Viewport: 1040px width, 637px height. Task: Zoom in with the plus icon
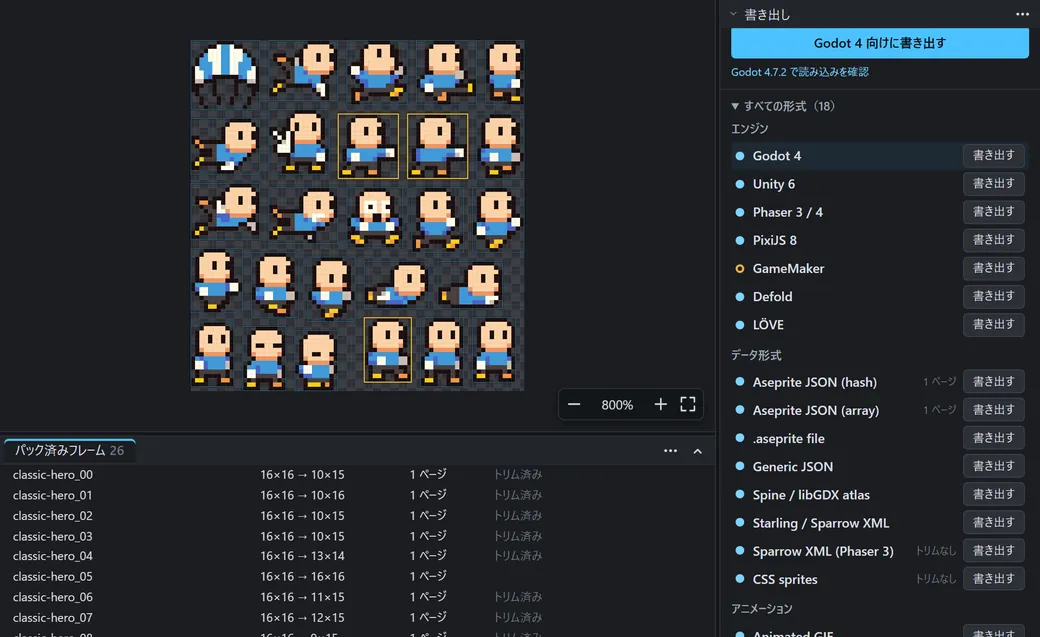click(x=661, y=405)
